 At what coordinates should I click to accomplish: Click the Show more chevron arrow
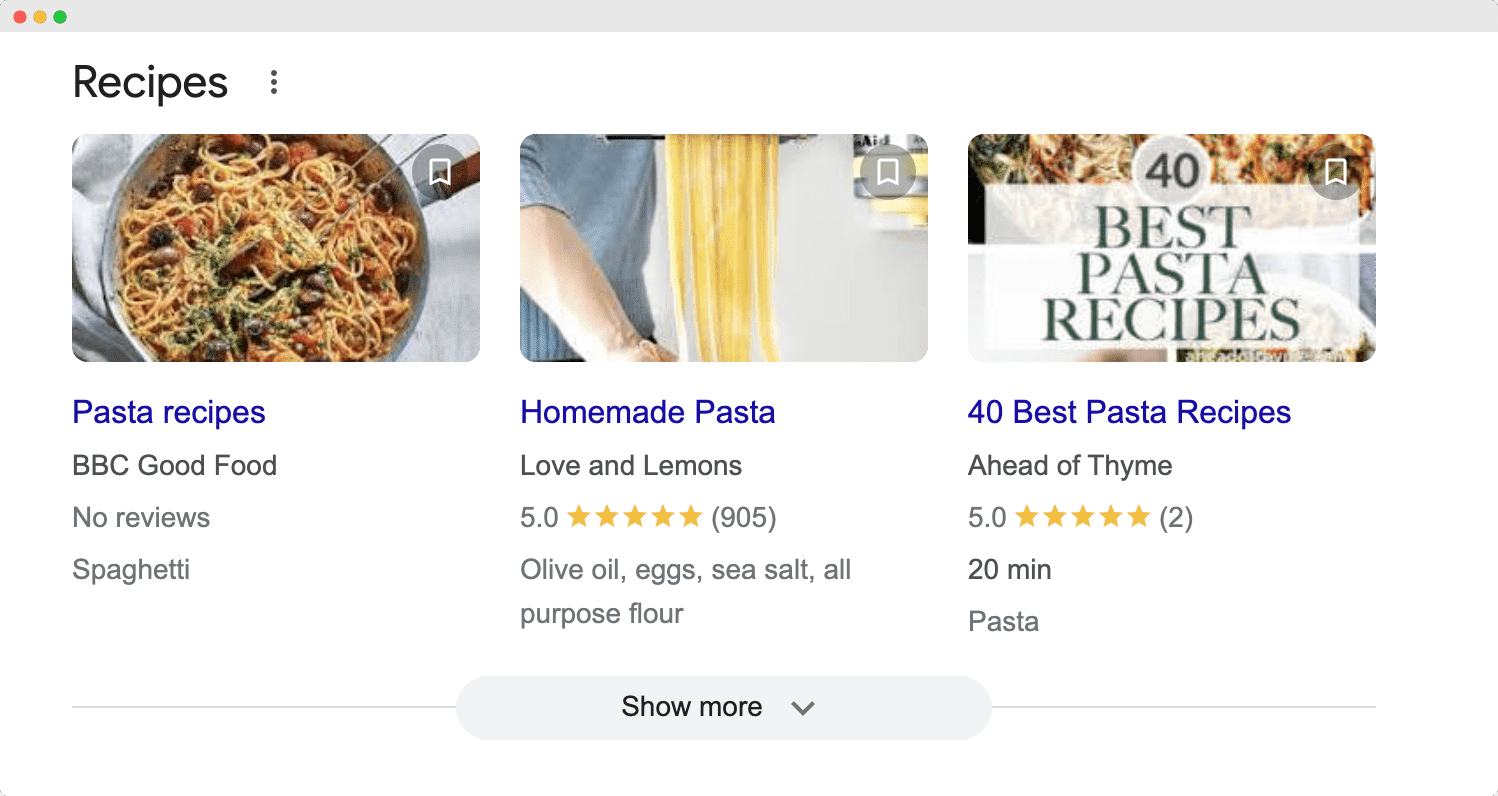[x=801, y=707]
